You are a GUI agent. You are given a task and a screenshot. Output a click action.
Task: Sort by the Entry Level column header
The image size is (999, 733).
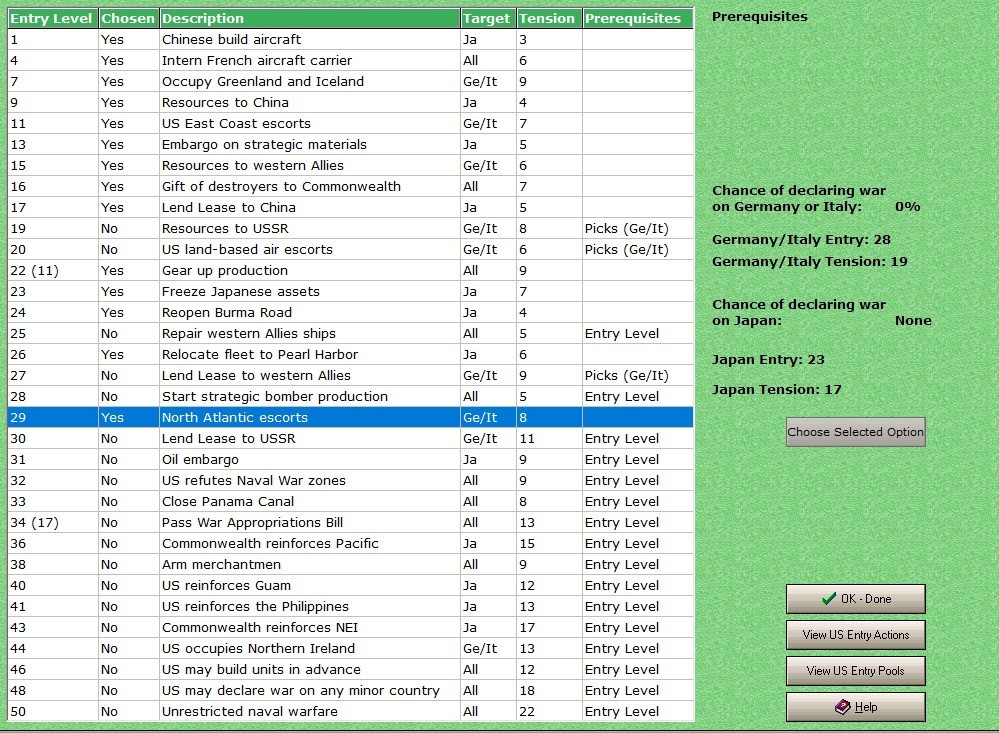click(x=53, y=18)
